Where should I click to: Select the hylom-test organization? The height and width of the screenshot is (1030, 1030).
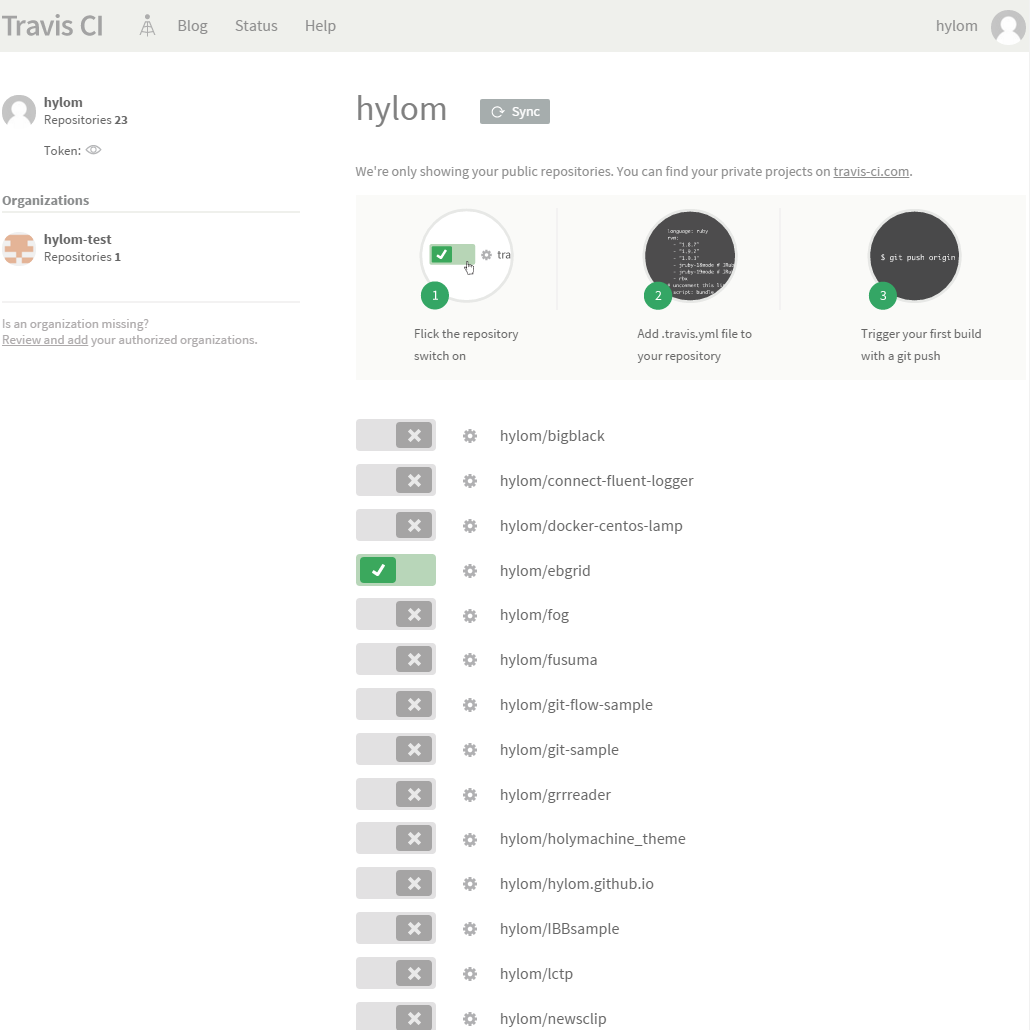tap(78, 240)
